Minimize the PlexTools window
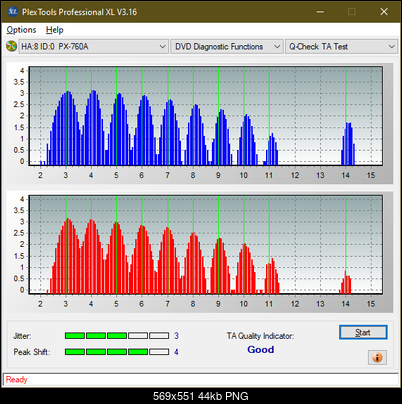Screen dimensions: 402x404 point(320,12)
